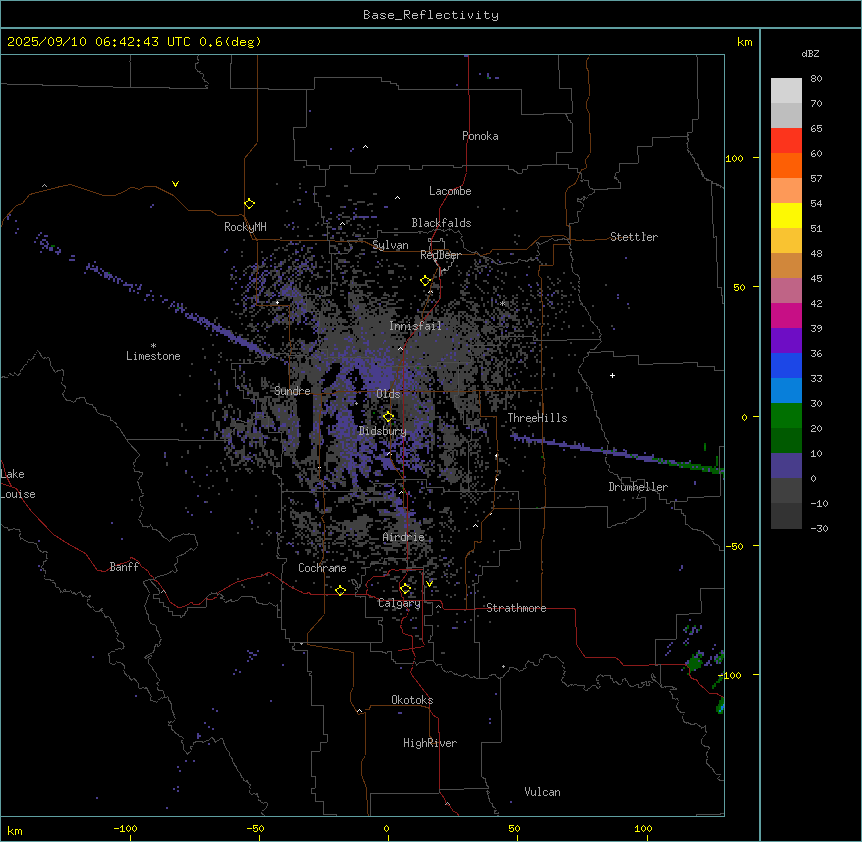The width and height of the screenshot is (862, 842).
Task: Select the orange 57-60 dBZ legend swatch
Action: coord(786,165)
